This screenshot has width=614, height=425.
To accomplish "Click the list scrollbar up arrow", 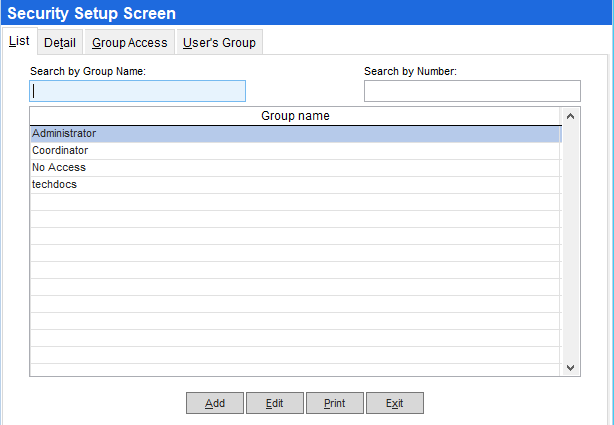I will (x=571, y=116).
